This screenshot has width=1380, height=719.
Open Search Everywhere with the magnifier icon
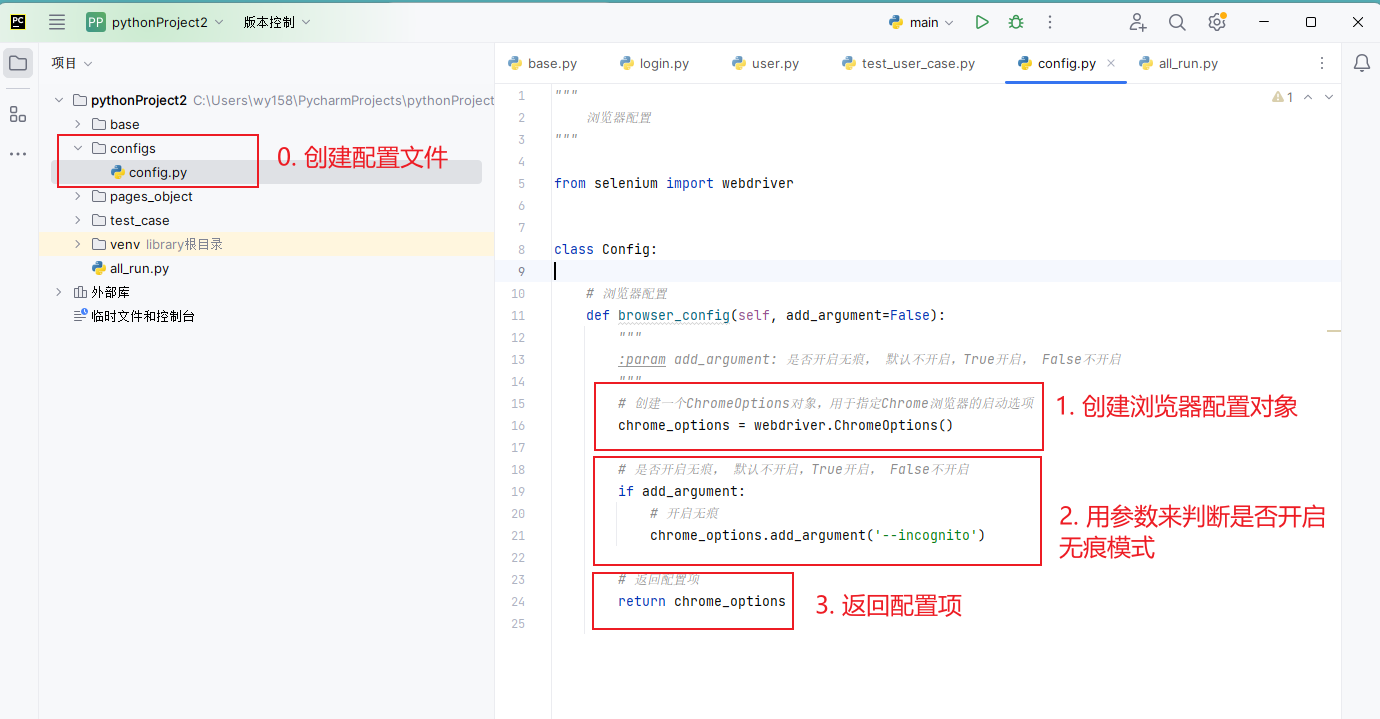[1176, 21]
